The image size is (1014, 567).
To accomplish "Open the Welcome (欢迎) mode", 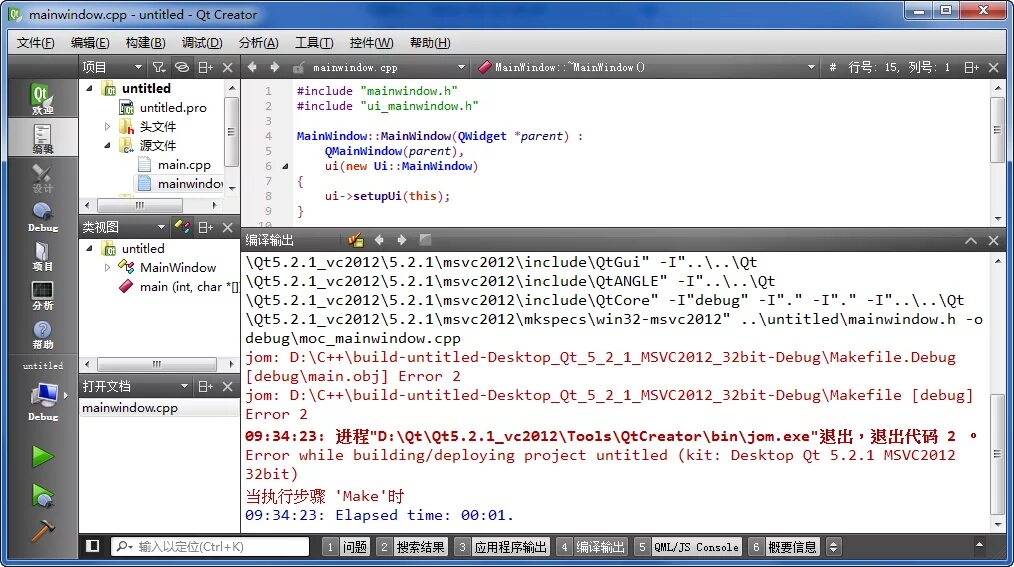I will (x=42, y=99).
